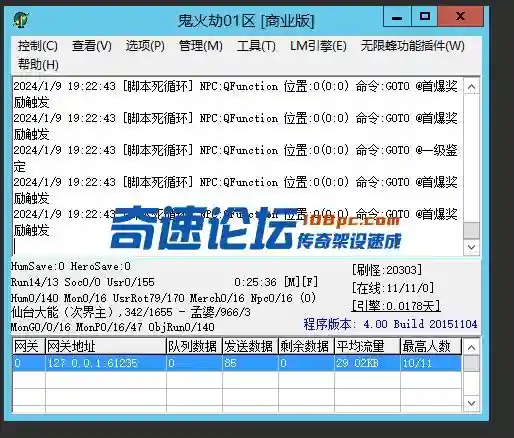Click the log pane scrollbar thumb
The width and height of the screenshot is (514, 438).
(471, 230)
